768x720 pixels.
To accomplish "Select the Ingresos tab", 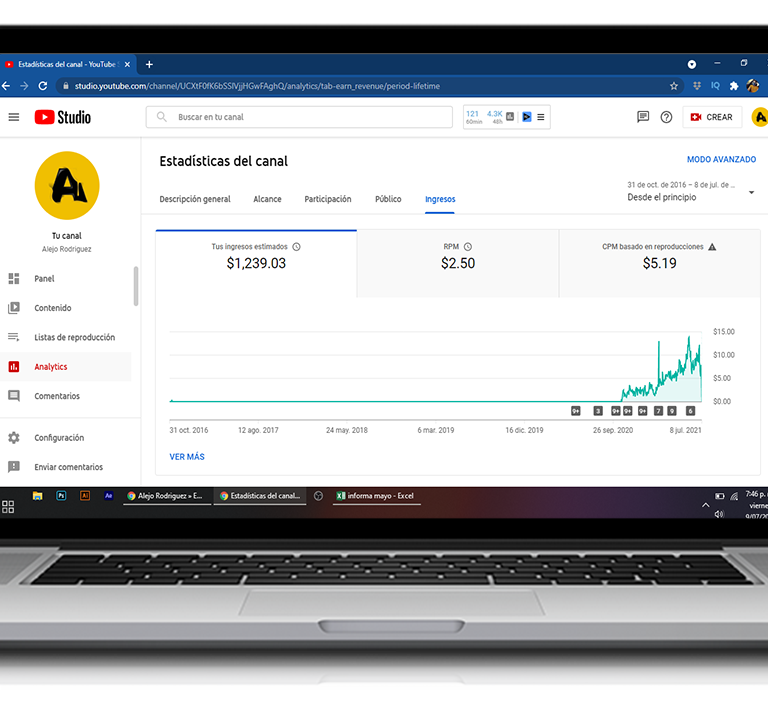I will click(x=440, y=199).
